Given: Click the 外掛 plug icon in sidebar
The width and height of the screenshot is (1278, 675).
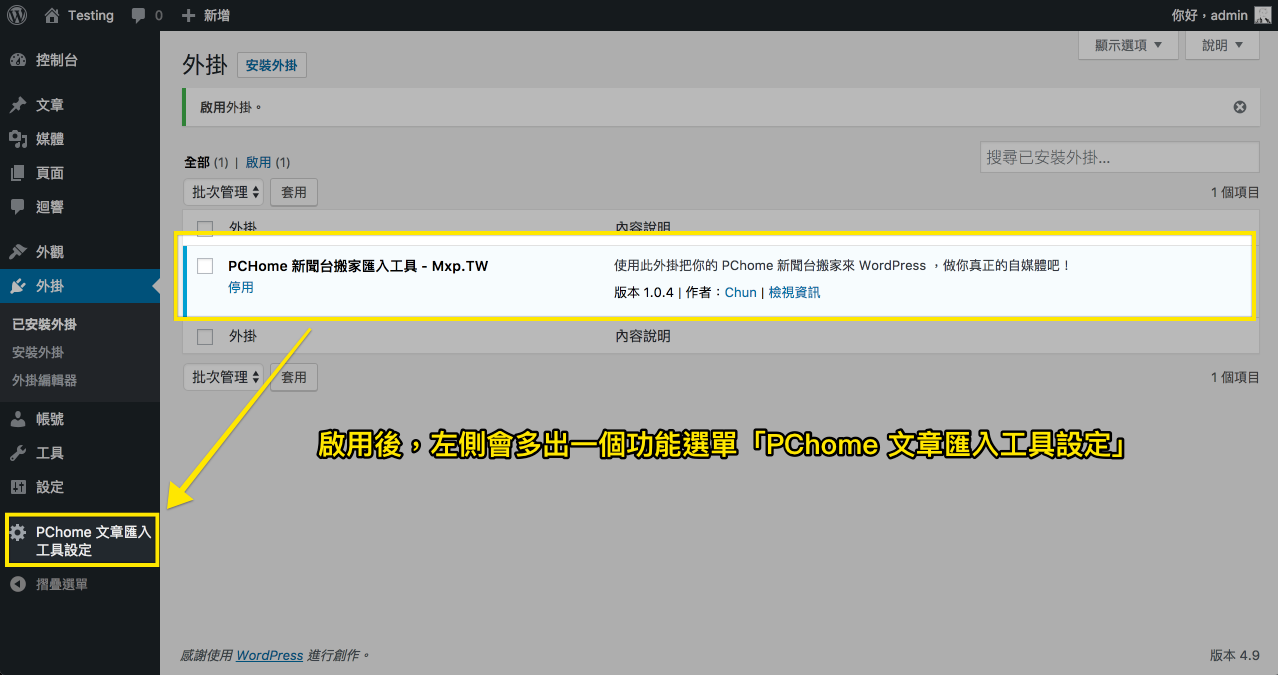Looking at the screenshot, I should tap(18, 286).
